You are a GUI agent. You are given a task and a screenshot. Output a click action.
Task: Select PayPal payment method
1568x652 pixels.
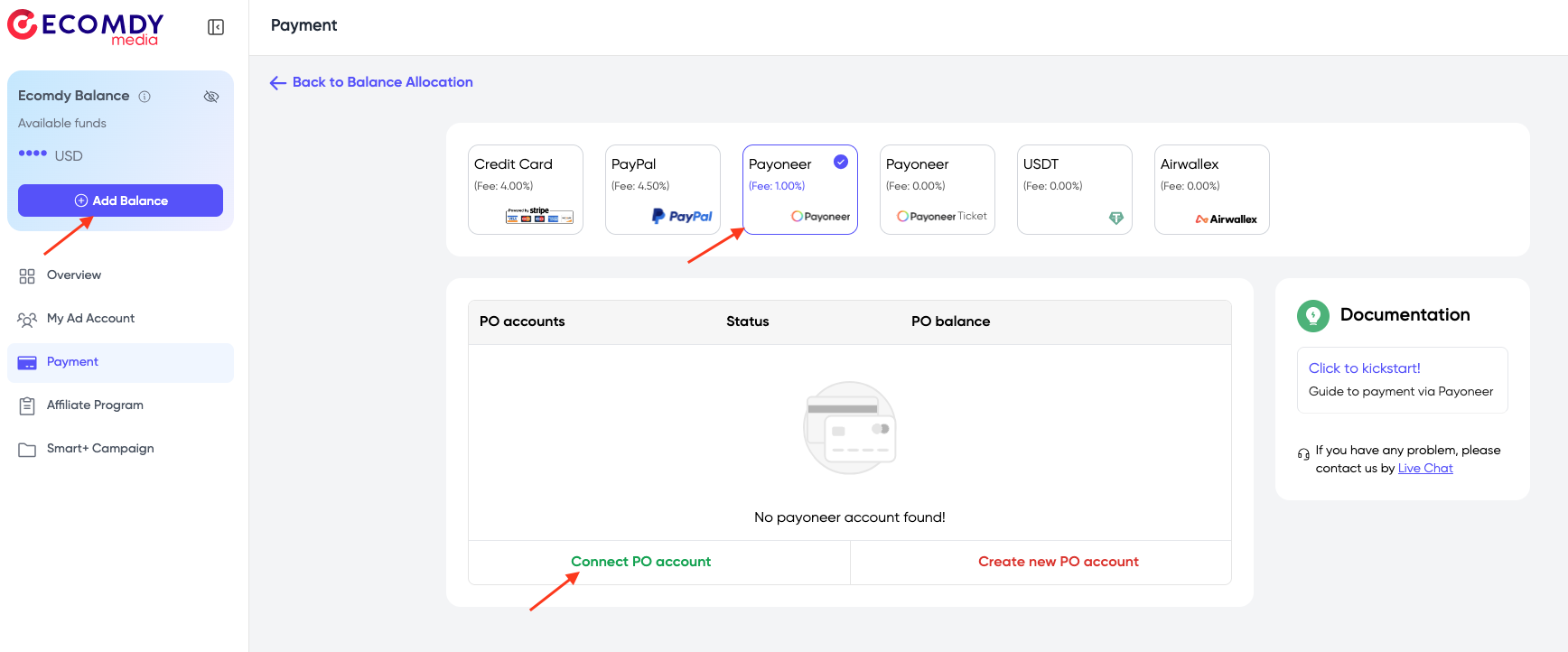click(x=662, y=190)
